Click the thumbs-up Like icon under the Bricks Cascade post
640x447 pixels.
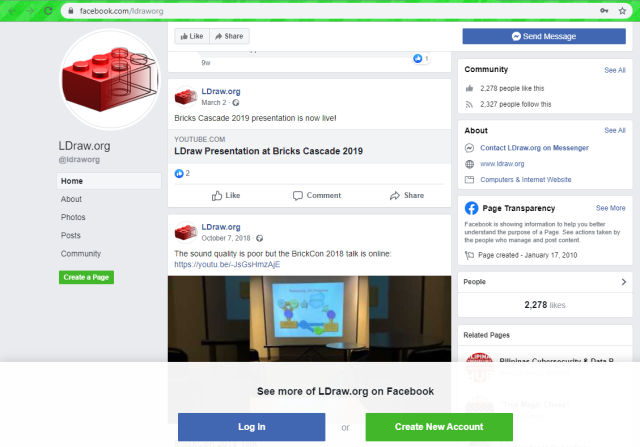click(217, 196)
